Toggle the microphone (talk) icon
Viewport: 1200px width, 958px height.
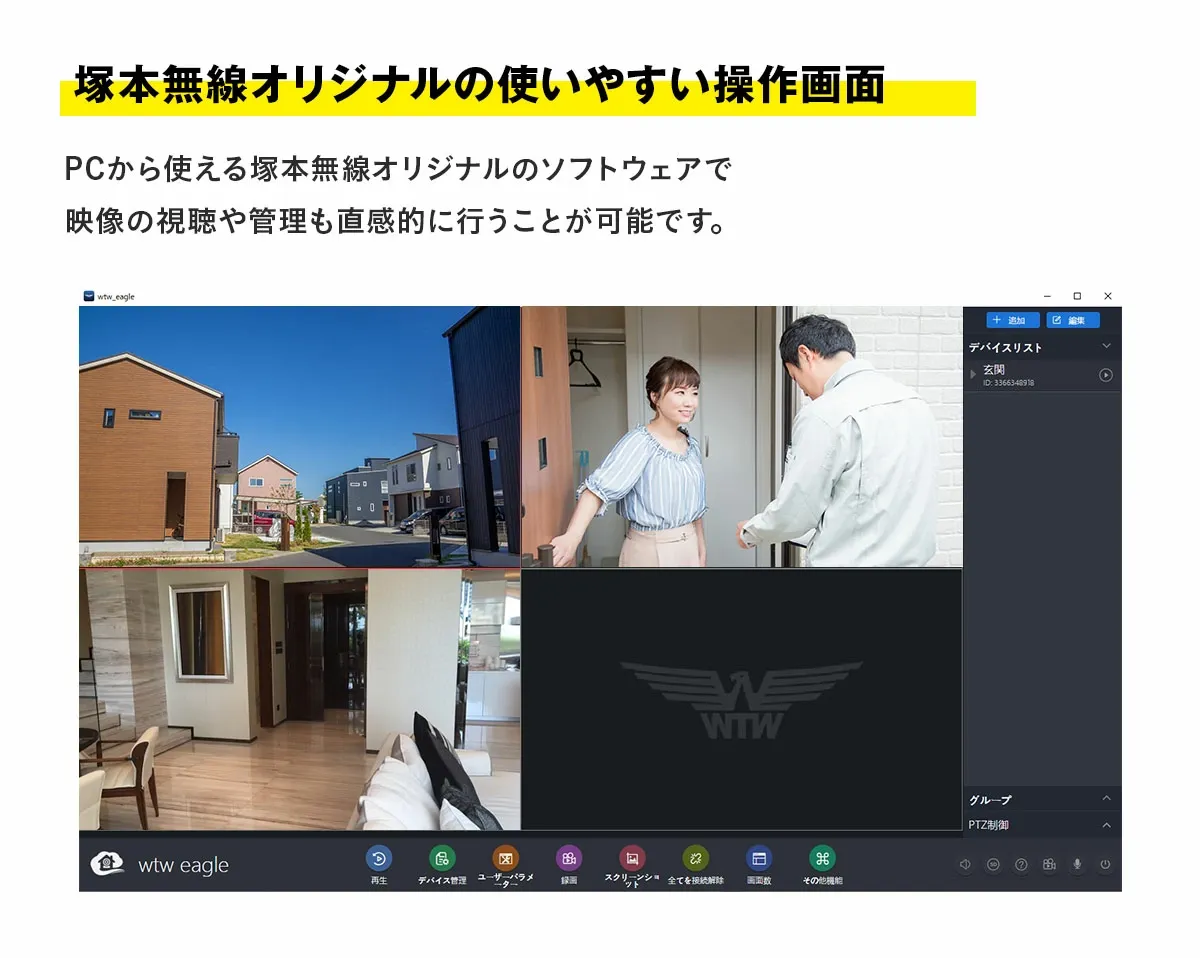click(1077, 864)
